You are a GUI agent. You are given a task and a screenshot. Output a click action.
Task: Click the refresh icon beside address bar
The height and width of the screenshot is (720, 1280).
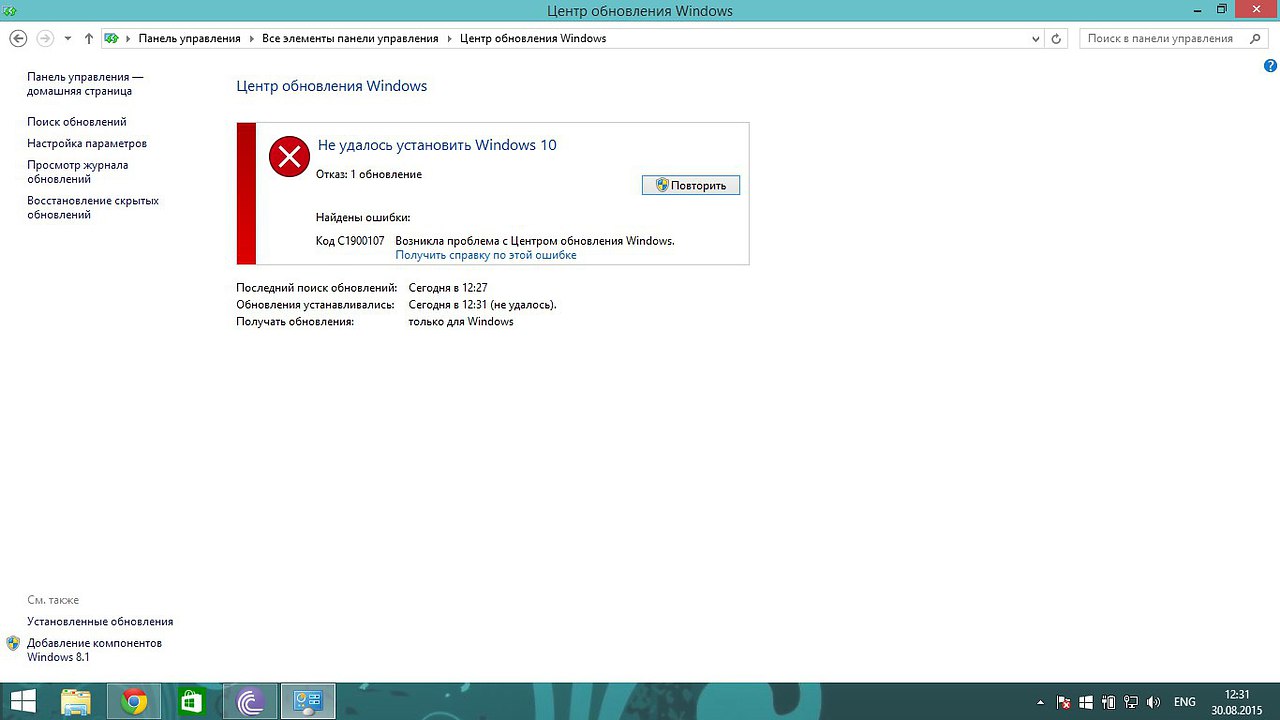[x=1056, y=38]
